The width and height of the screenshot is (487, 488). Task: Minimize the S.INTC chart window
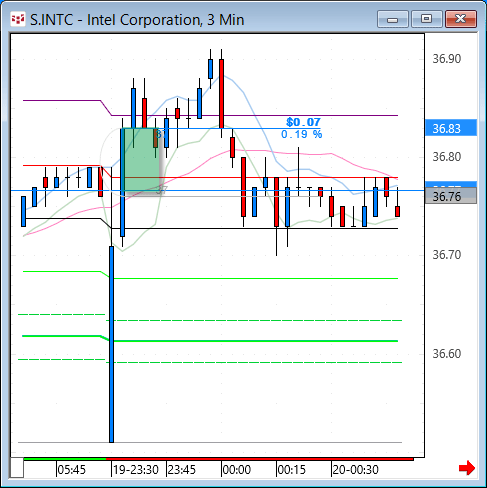[393, 19]
